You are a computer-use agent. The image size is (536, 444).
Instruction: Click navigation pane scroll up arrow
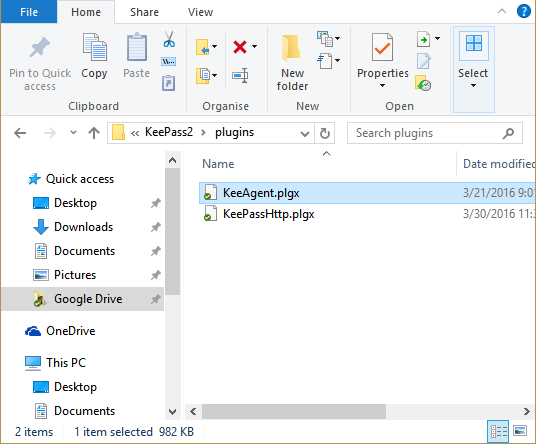[173, 160]
